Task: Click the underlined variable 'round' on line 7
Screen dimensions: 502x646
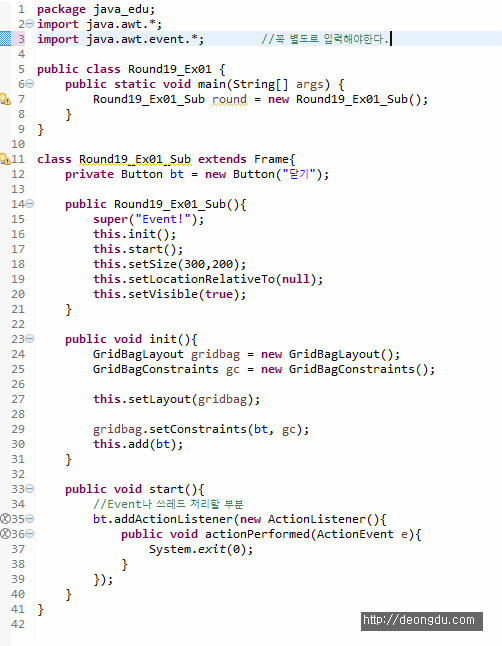Action: tap(230, 100)
